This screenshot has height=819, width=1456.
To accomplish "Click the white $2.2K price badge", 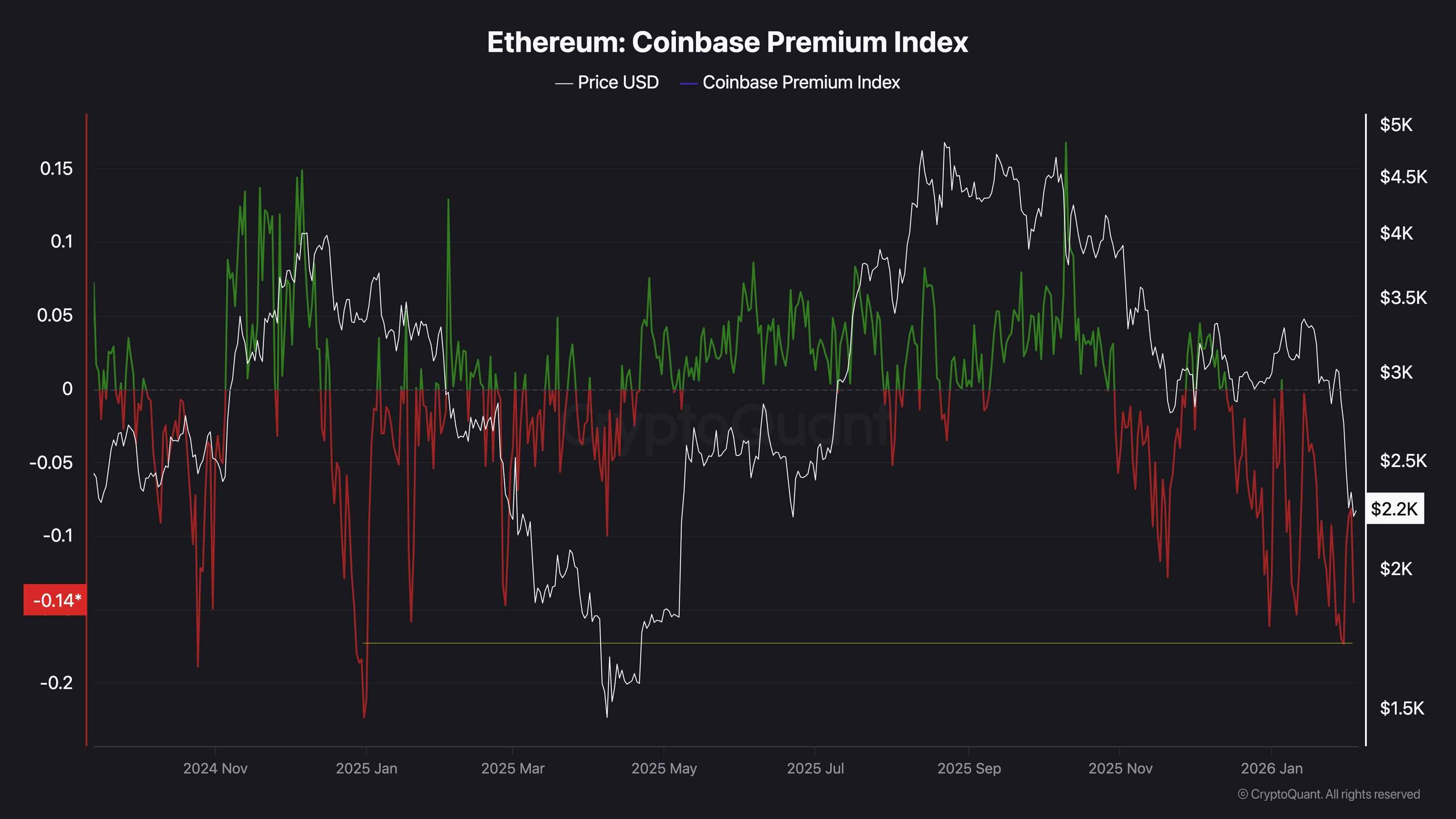I will [x=1394, y=508].
